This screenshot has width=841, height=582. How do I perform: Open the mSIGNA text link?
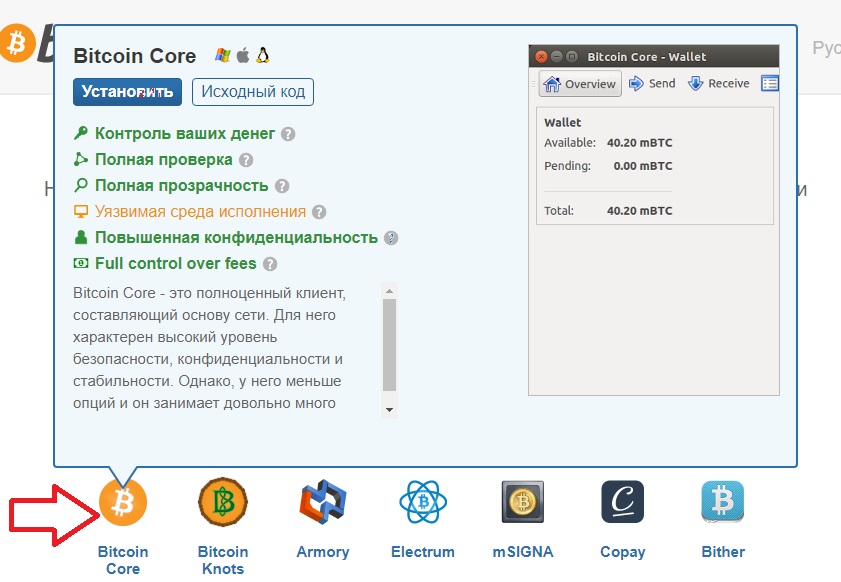[522, 552]
